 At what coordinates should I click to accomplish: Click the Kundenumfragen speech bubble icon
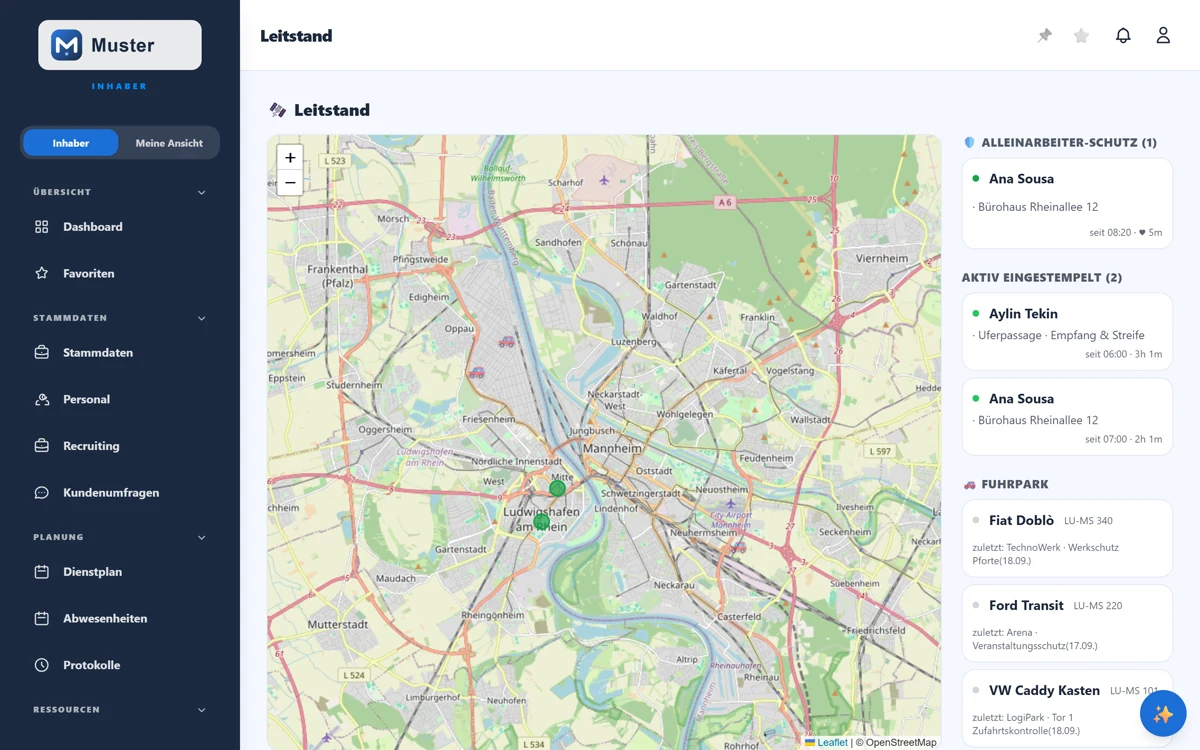42,492
